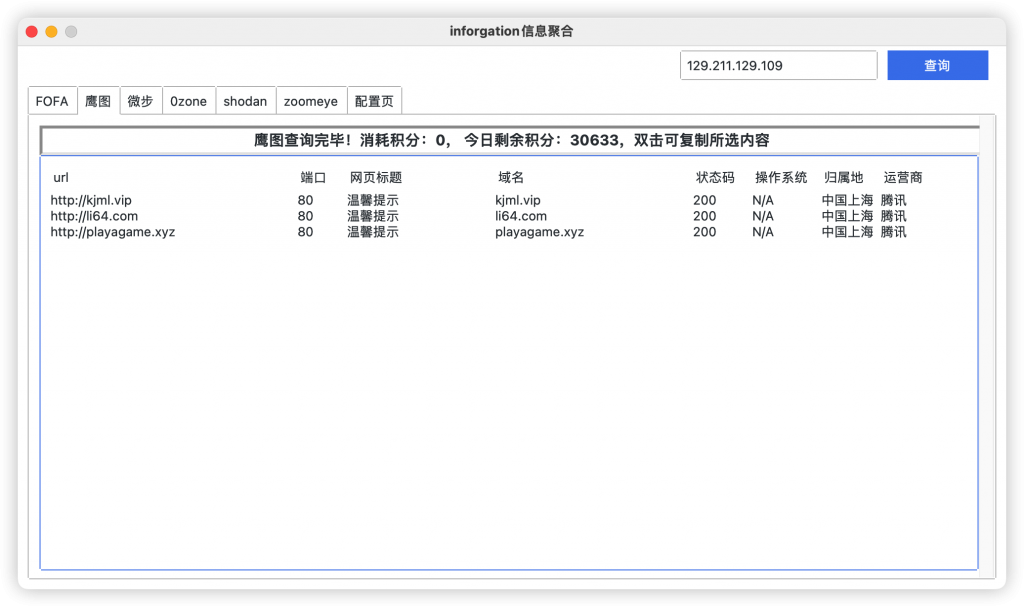Click the 归属地 location column header
The height and width of the screenshot is (607, 1024).
pos(845,177)
